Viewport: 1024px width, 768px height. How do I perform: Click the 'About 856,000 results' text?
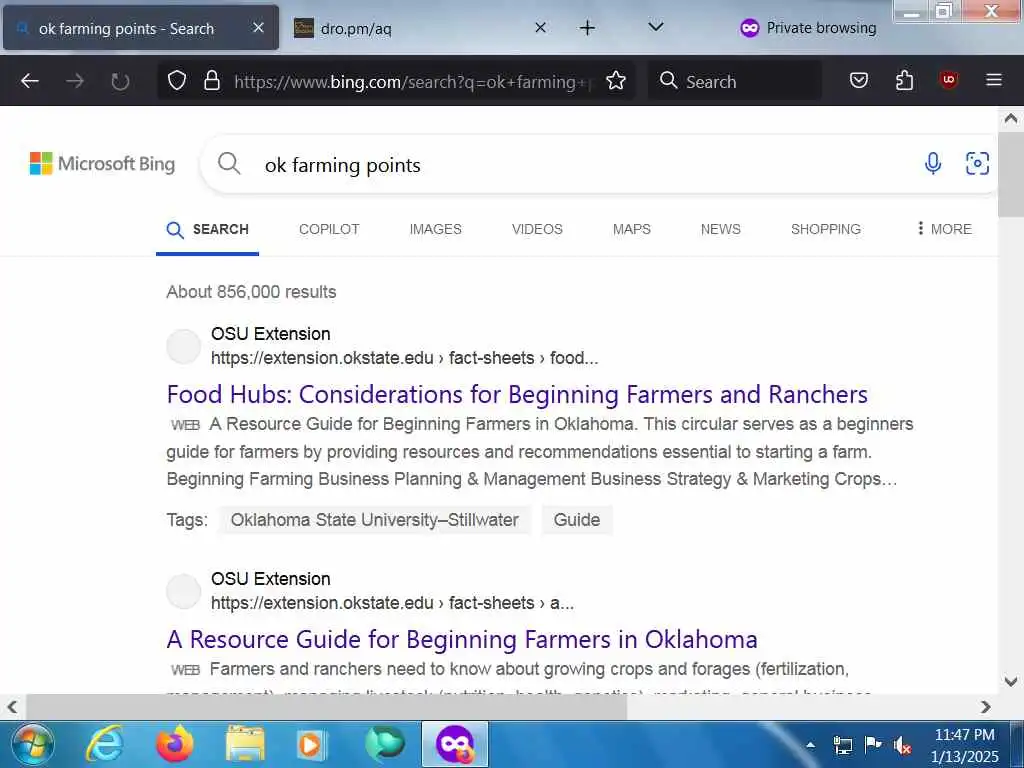[x=251, y=292]
